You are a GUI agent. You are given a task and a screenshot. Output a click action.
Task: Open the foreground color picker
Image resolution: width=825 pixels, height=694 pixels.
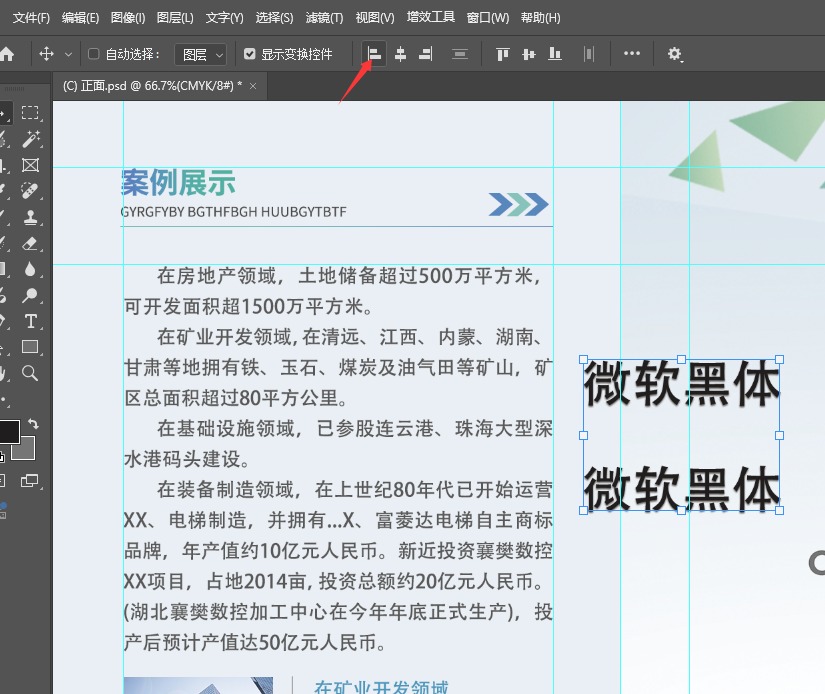coord(8,431)
